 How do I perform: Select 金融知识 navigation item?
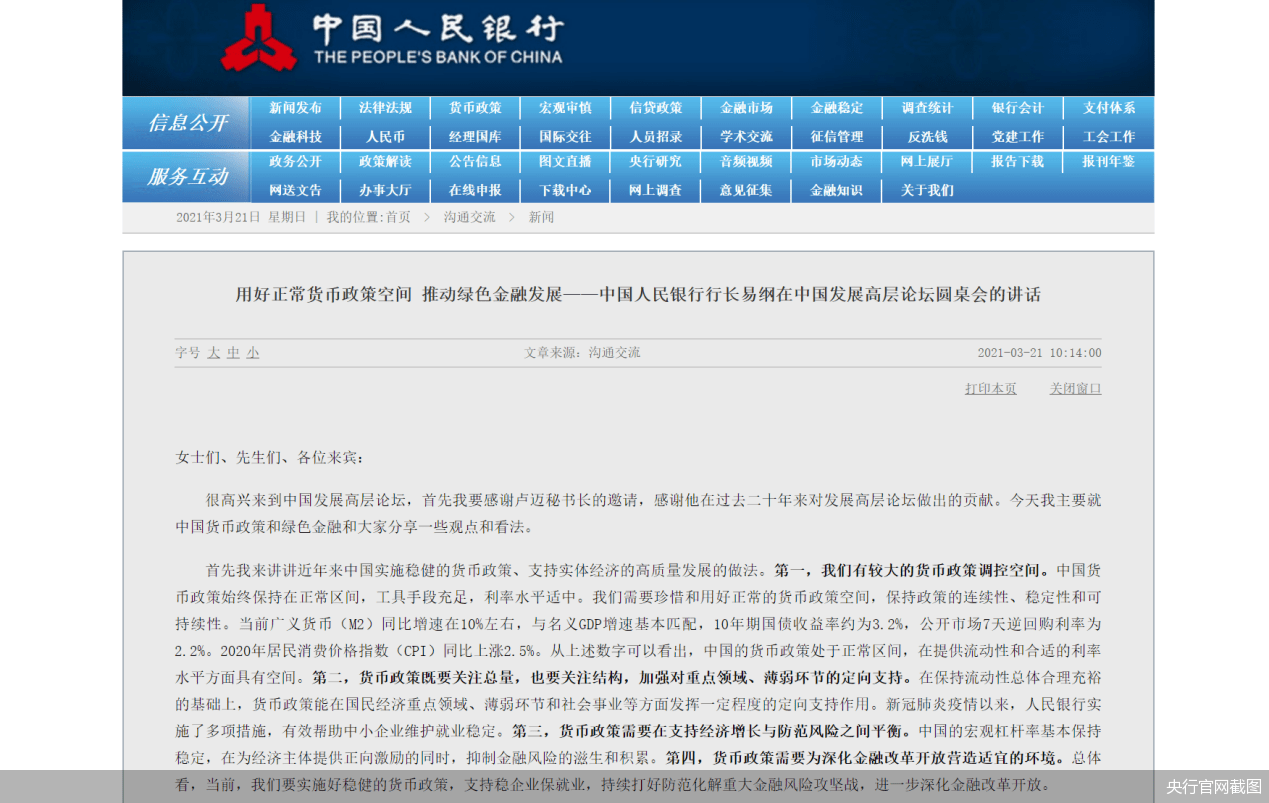pos(836,190)
